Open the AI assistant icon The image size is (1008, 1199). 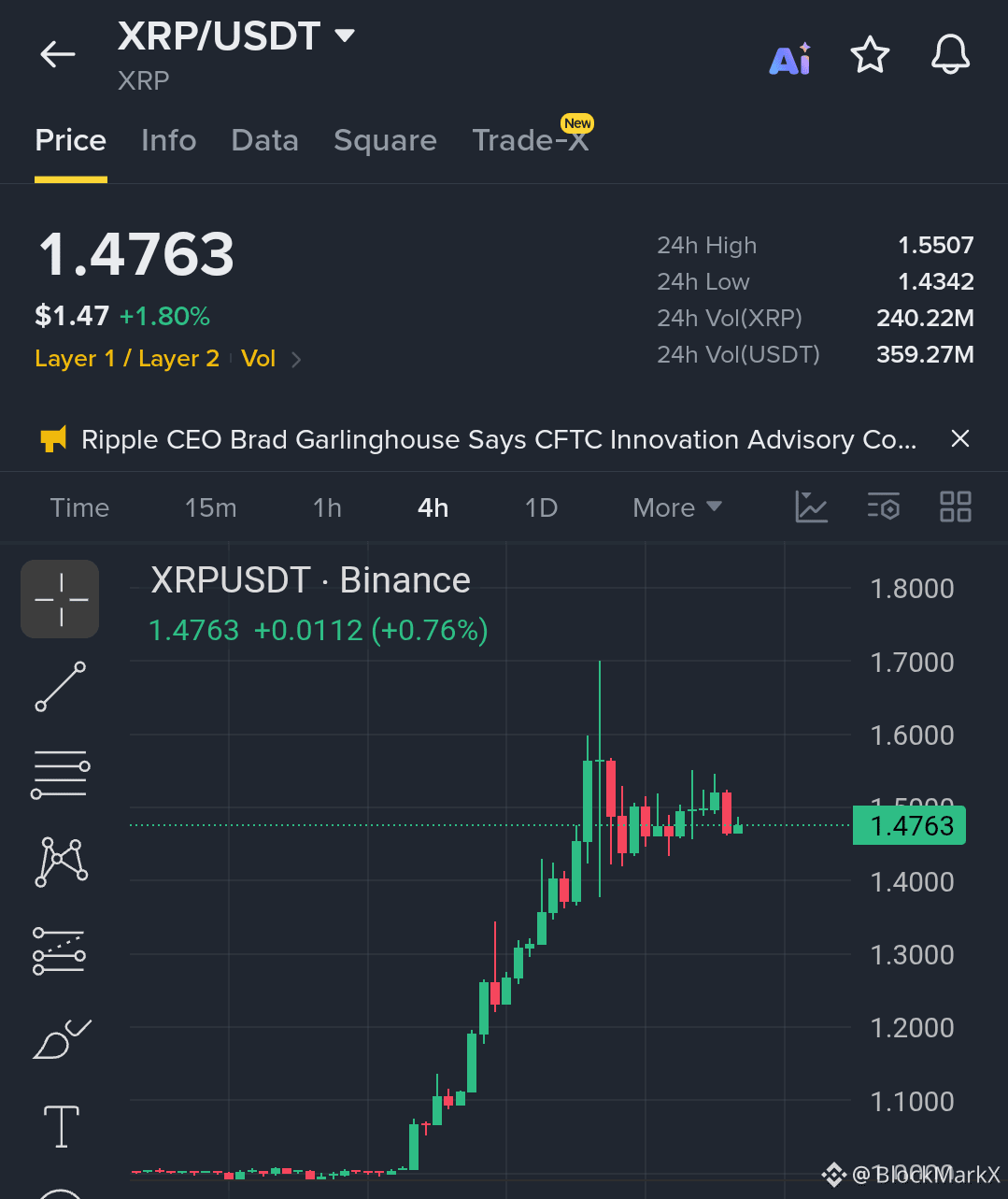coord(790,58)
